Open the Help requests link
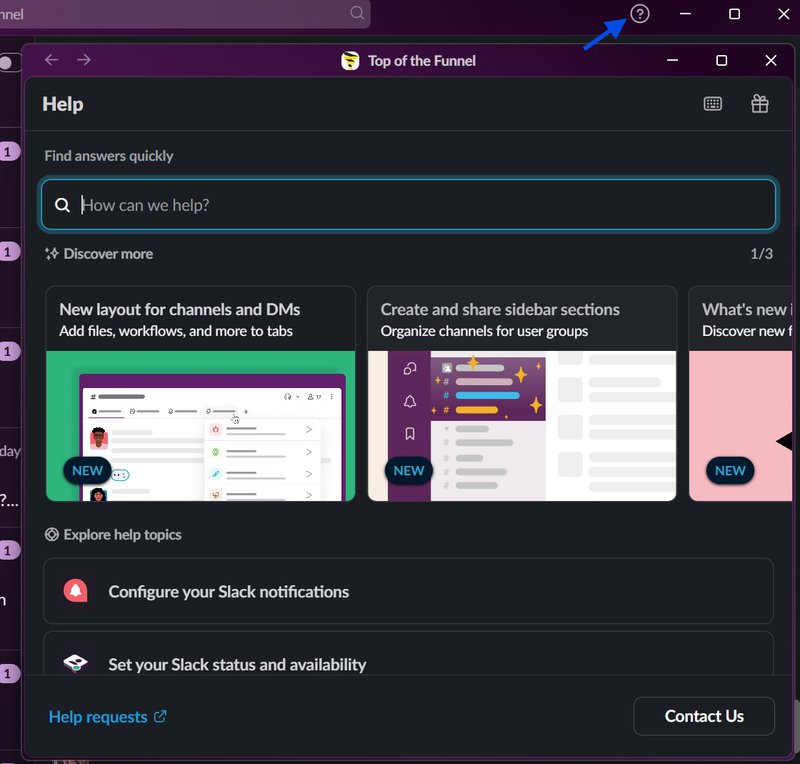 pos(107,717)
